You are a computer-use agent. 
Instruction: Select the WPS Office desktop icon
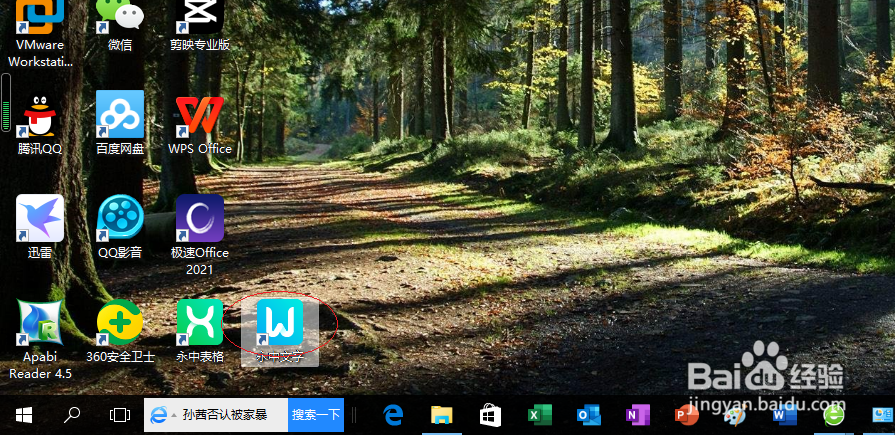coord(200,123)
